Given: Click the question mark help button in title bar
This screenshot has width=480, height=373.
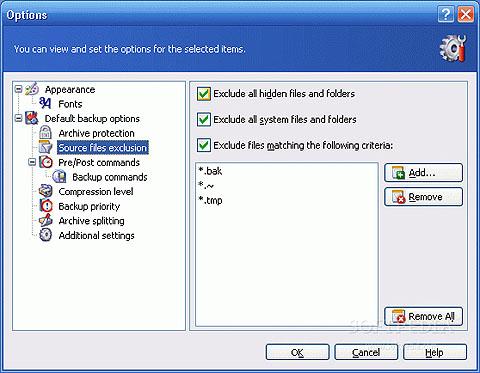Looking at the screenshot, I should click(x=446, y=15).
